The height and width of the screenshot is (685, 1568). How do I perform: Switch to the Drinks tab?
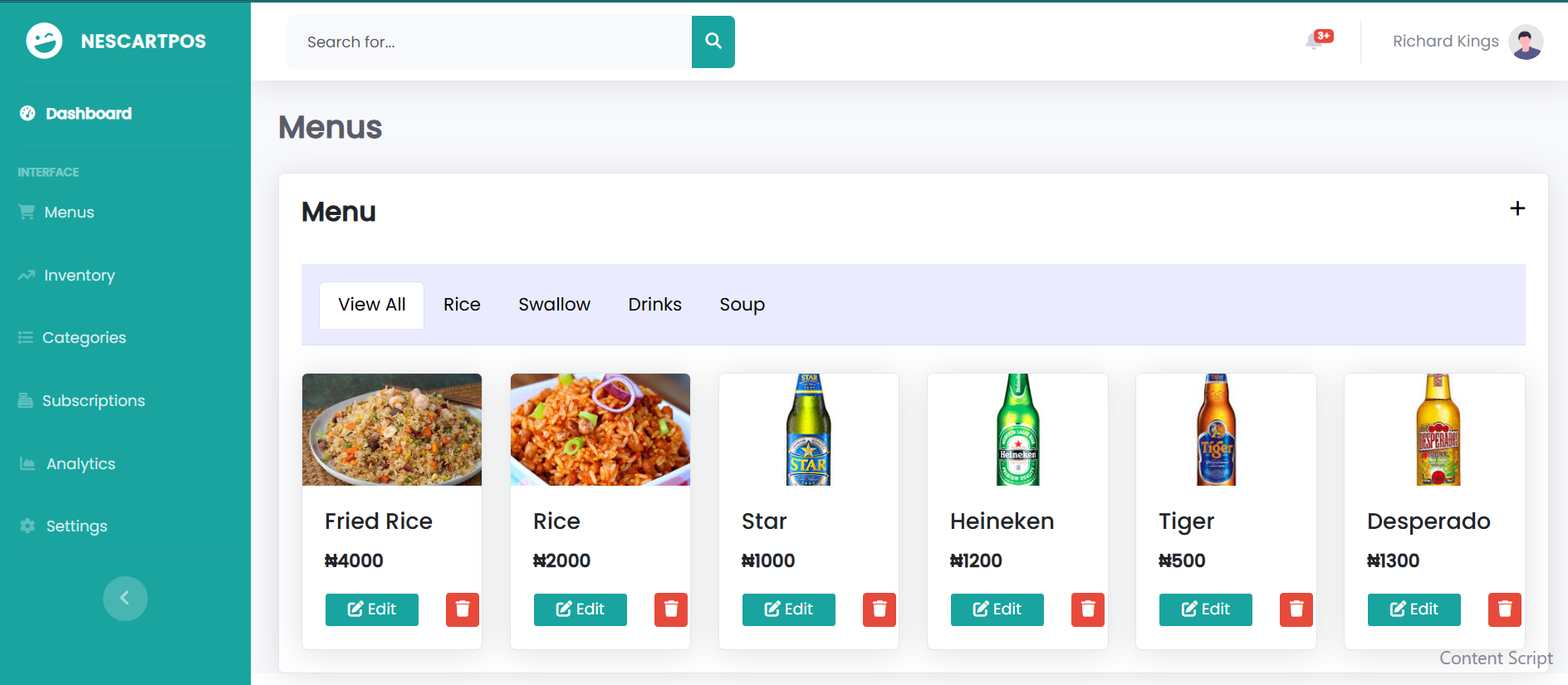click(x=654, y=305)
